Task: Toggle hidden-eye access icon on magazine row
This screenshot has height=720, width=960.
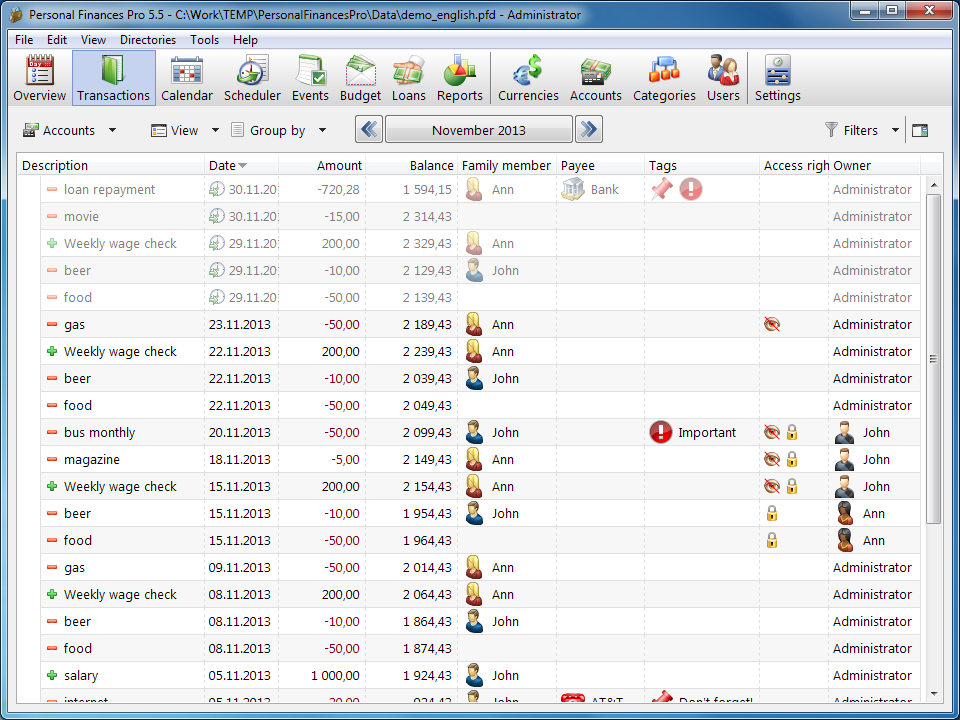Action: 772,459
